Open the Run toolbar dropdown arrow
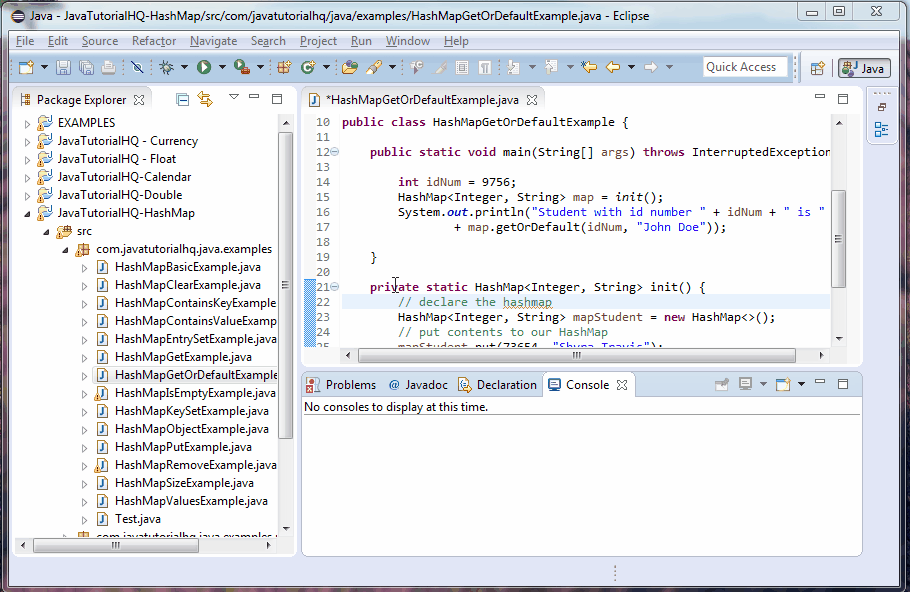Viewport: 910px width, 592px height. coord(221,70)
